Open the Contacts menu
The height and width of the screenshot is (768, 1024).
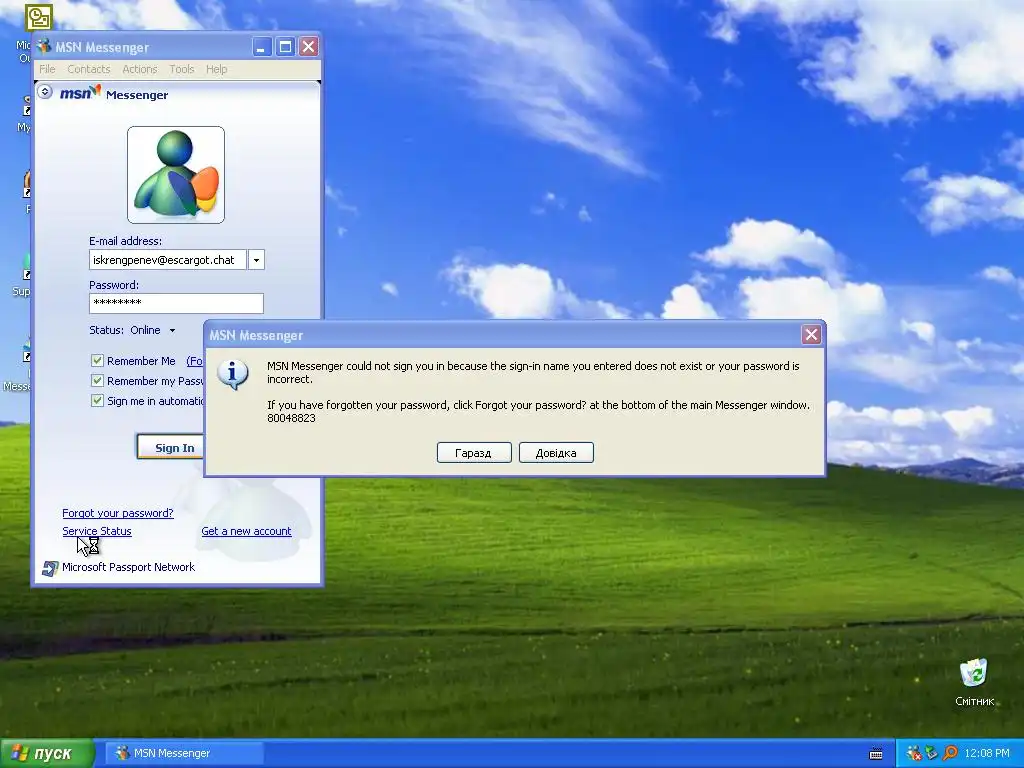tap(89, 69)
